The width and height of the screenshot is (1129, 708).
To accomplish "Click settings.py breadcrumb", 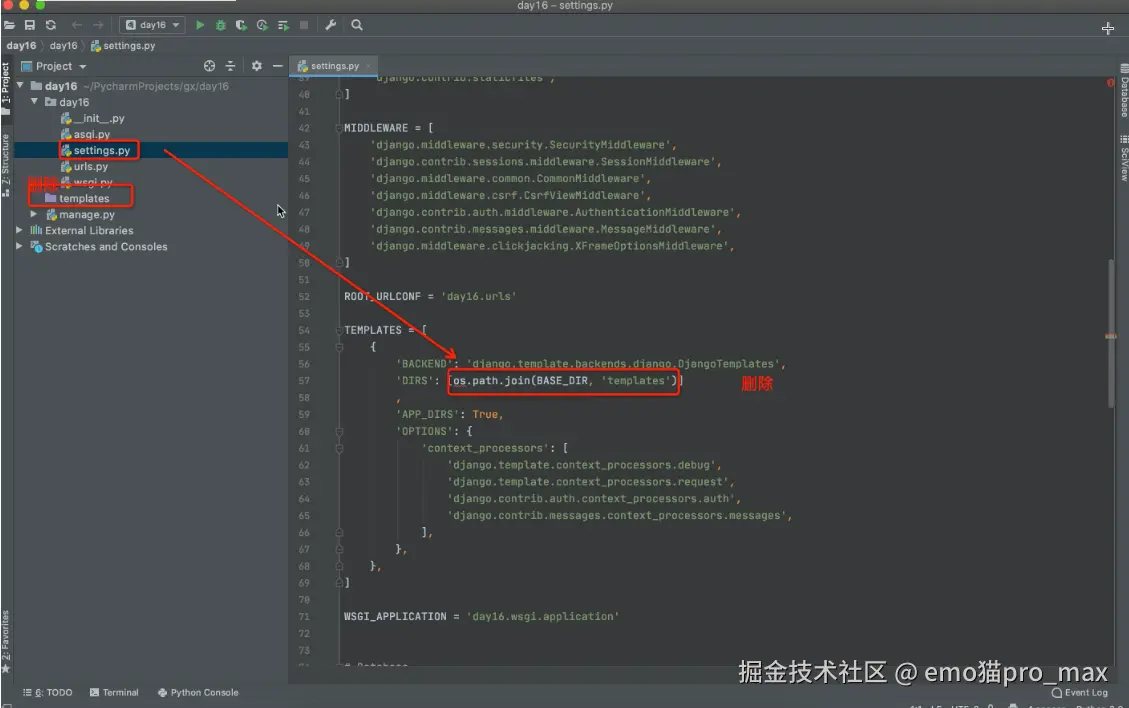I will (123, 45).
